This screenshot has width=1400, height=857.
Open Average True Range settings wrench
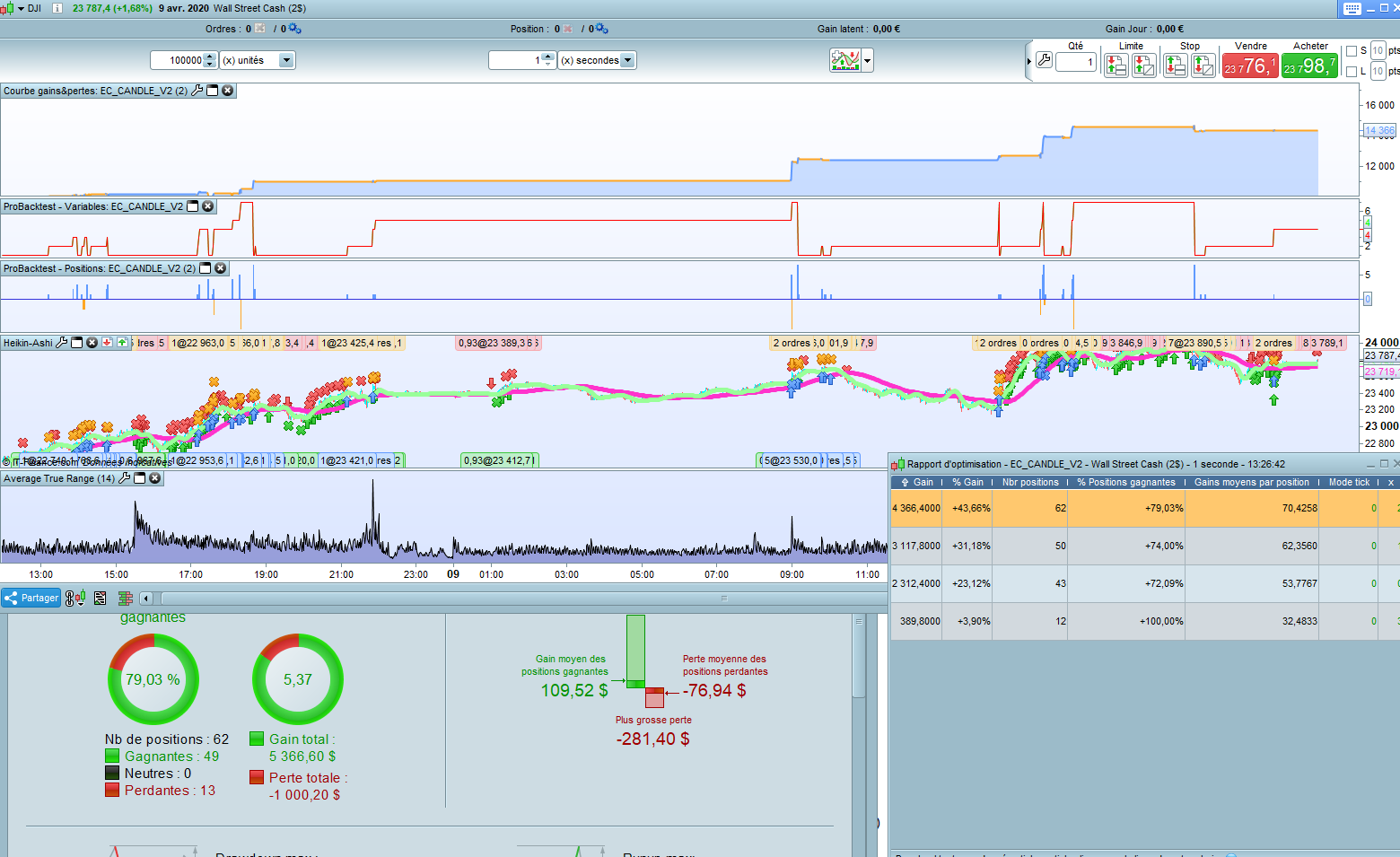(125, 478)
